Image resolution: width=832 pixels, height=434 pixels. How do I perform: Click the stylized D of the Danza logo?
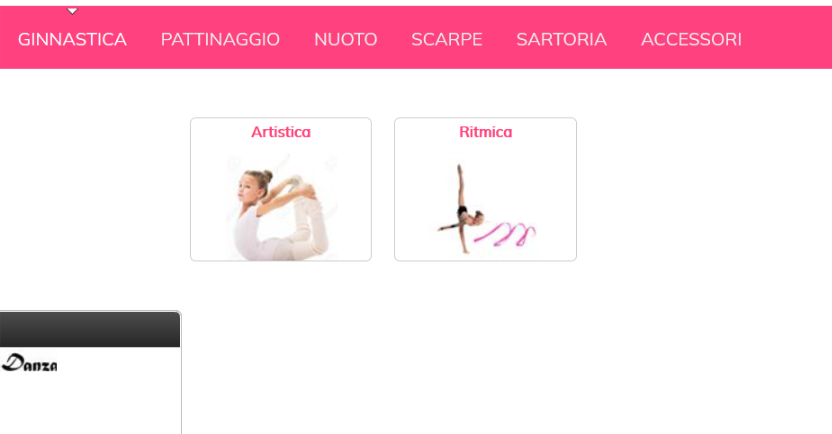coord(12,363)
